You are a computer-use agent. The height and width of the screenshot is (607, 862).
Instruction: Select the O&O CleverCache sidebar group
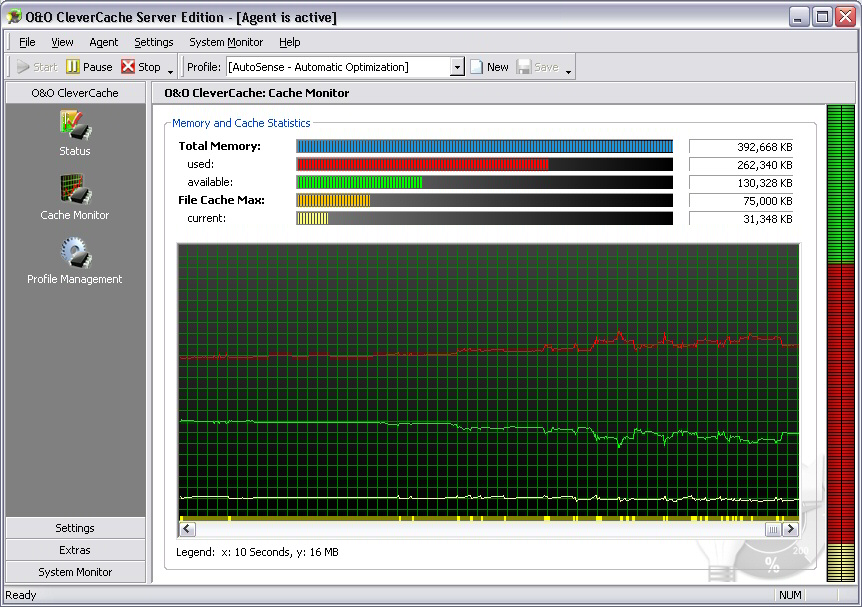tap(75, 93)
